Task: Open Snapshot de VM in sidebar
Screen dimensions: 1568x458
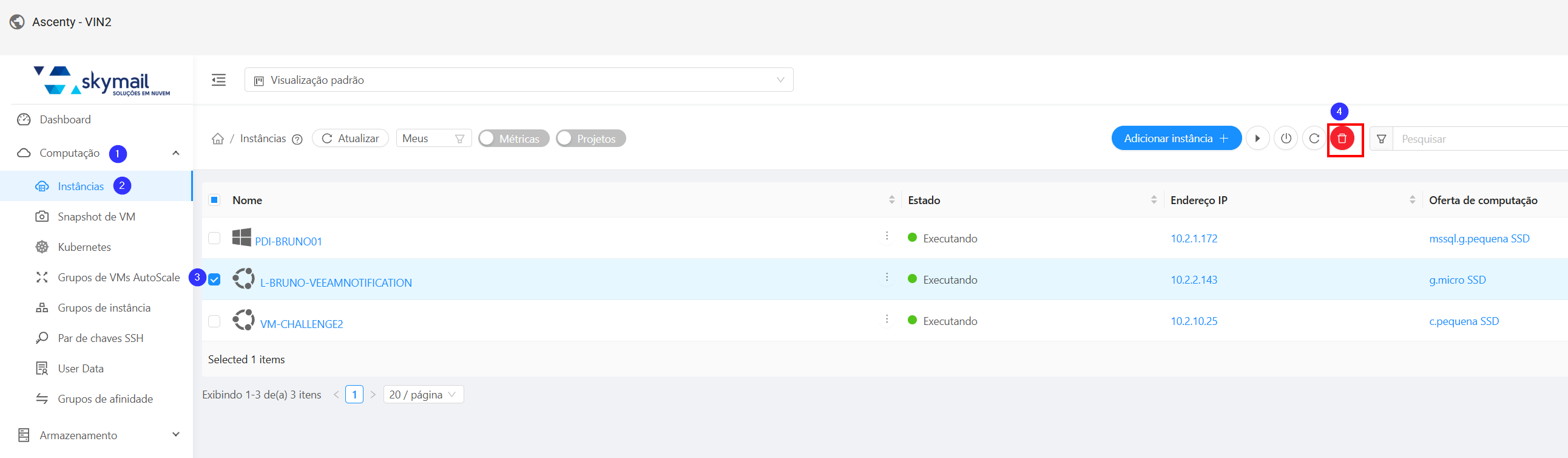Action: [96, 217]
